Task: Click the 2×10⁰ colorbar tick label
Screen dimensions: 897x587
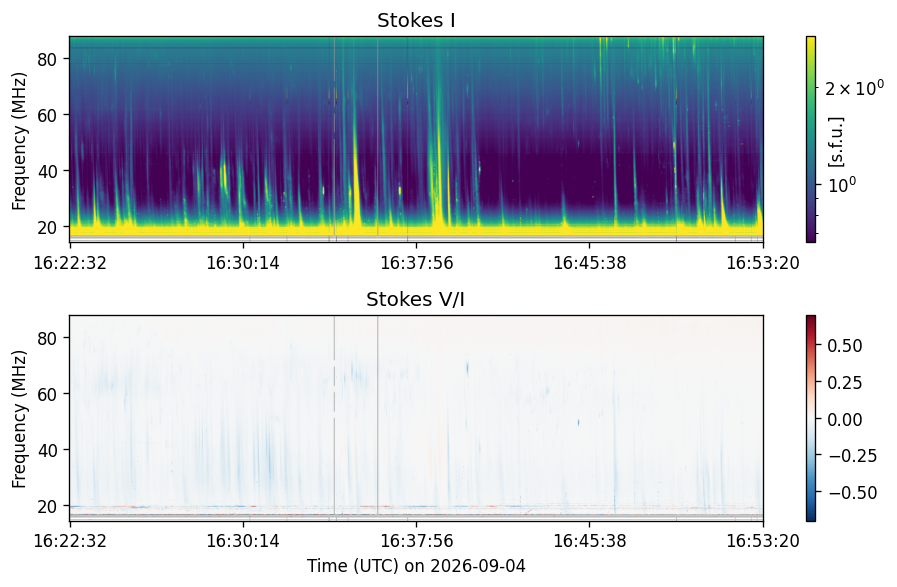Action: coord(855,88)
